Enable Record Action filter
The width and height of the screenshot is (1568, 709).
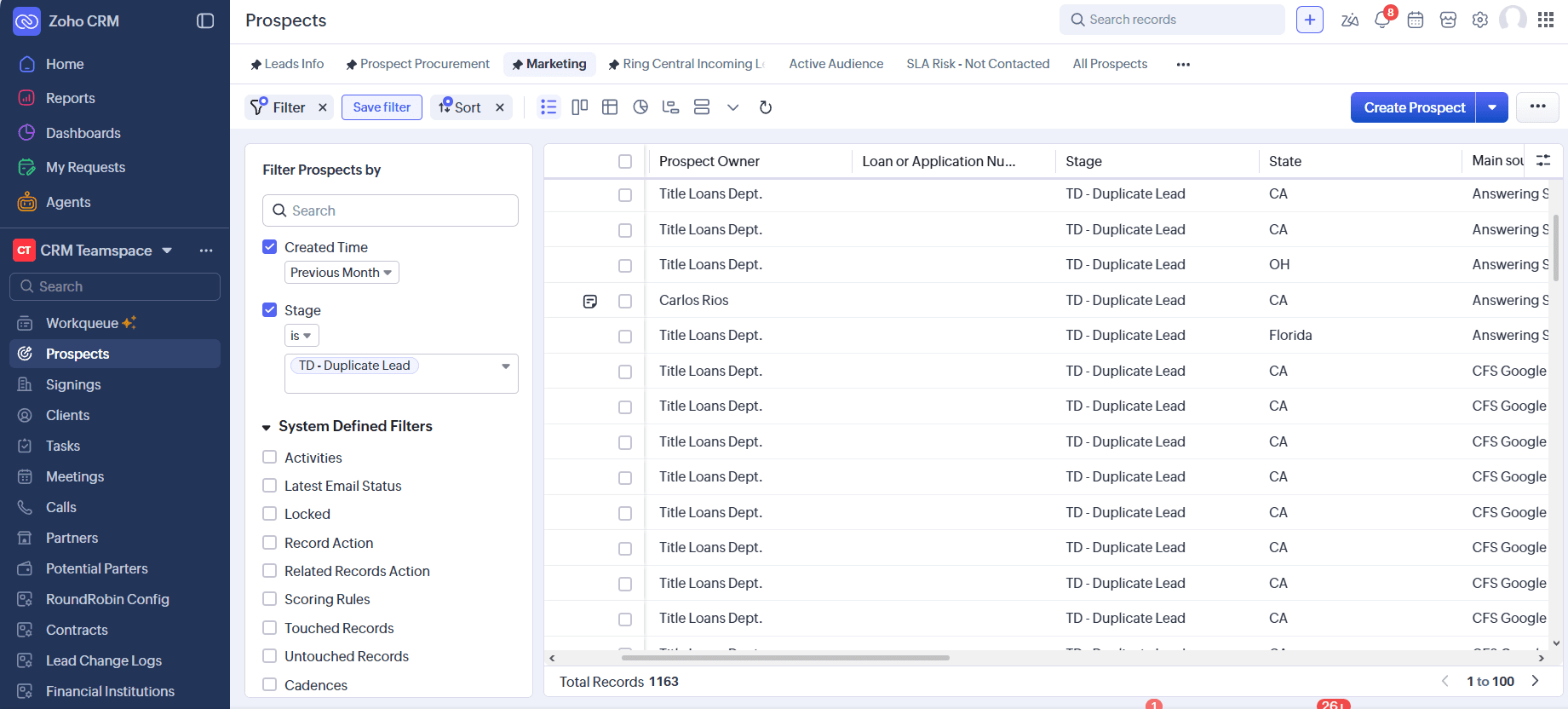click(270, 543)
